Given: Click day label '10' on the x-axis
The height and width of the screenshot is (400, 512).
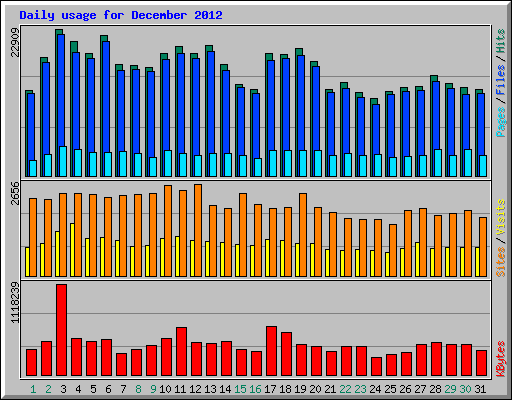Looking at the screenshot, I should [165, 389].
